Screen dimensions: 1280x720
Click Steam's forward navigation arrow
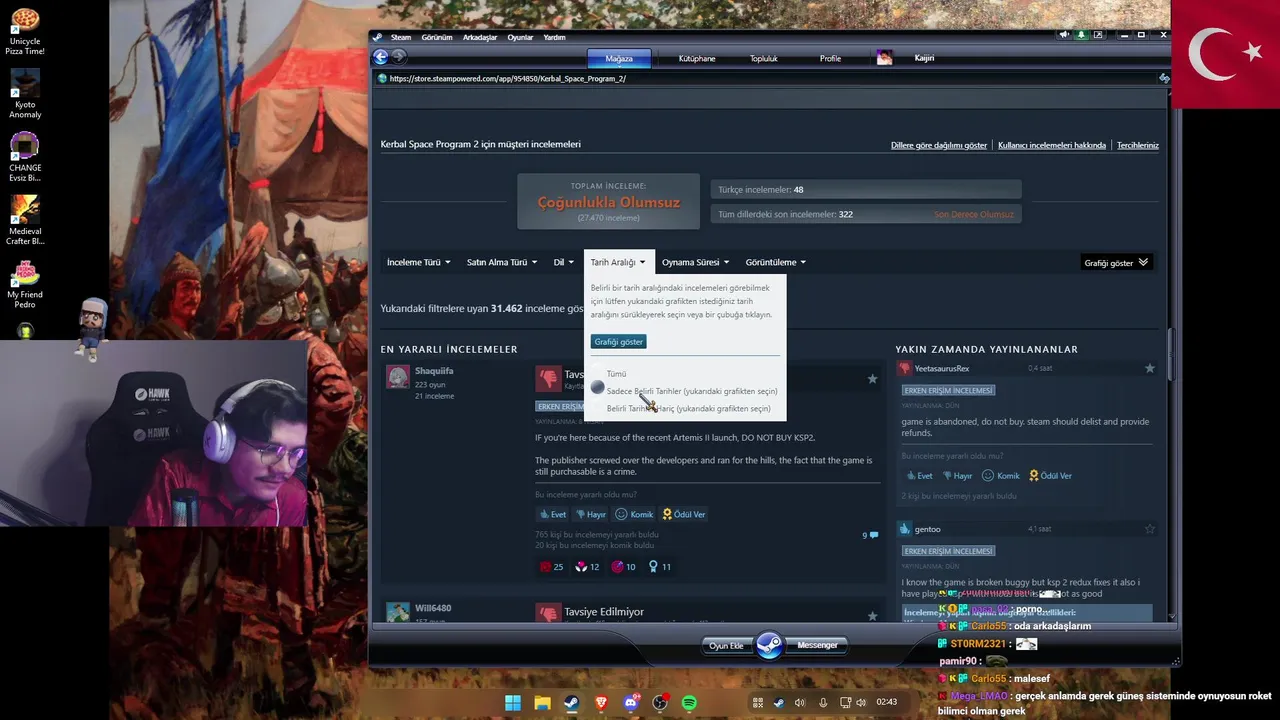[x=399, y=57]
